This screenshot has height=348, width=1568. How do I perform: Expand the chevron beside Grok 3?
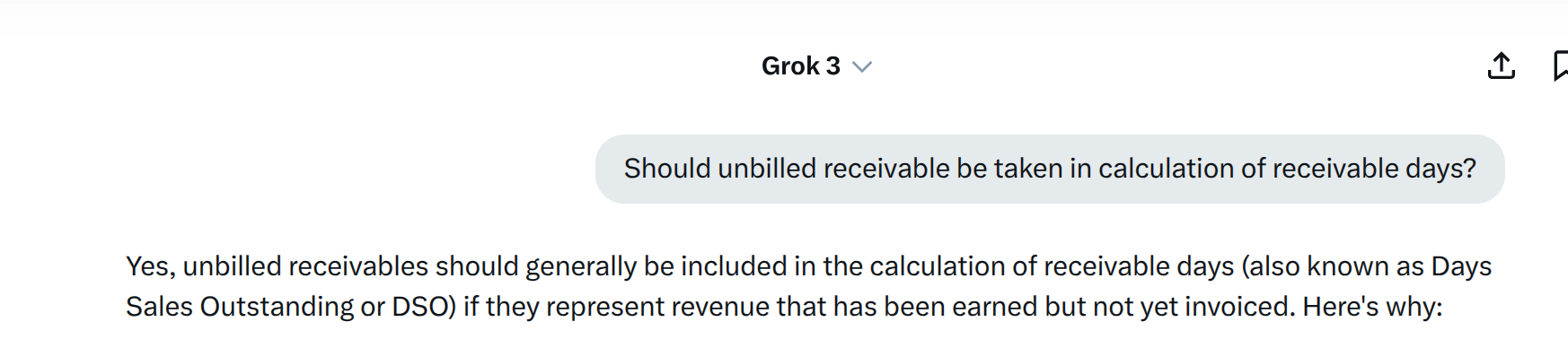[862, 66]
